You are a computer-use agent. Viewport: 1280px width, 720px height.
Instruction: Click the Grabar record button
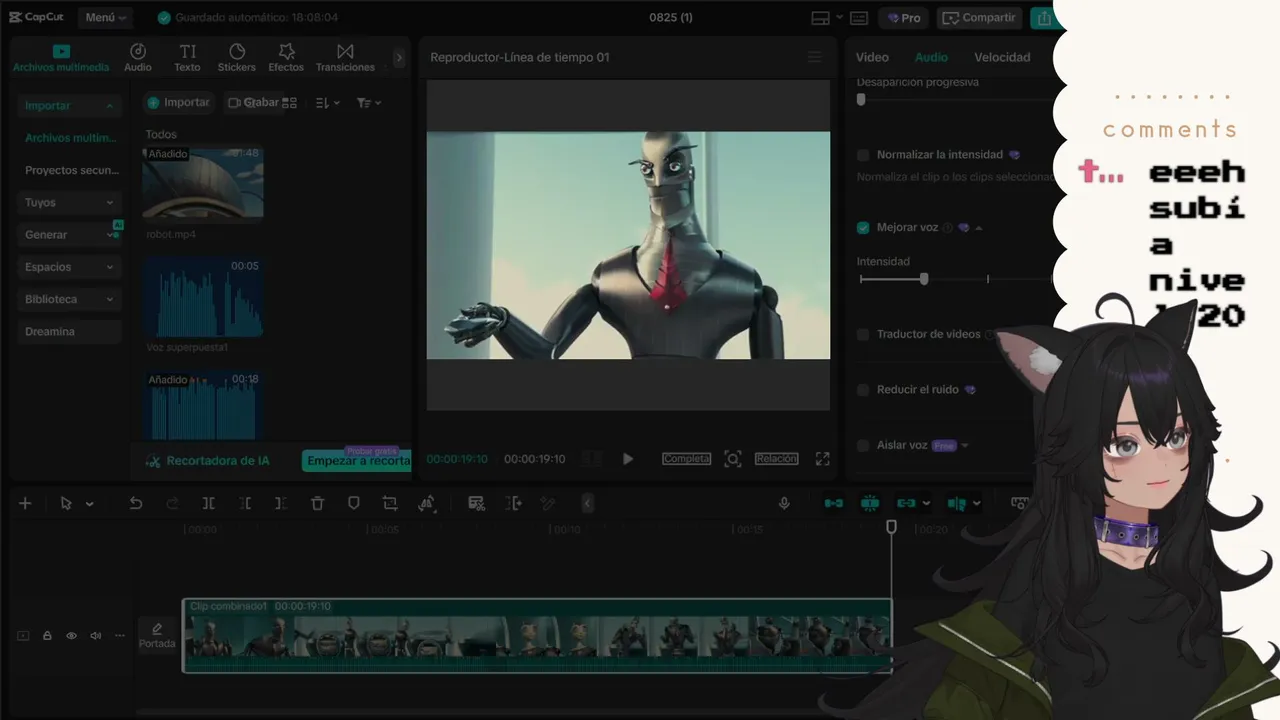253,102
